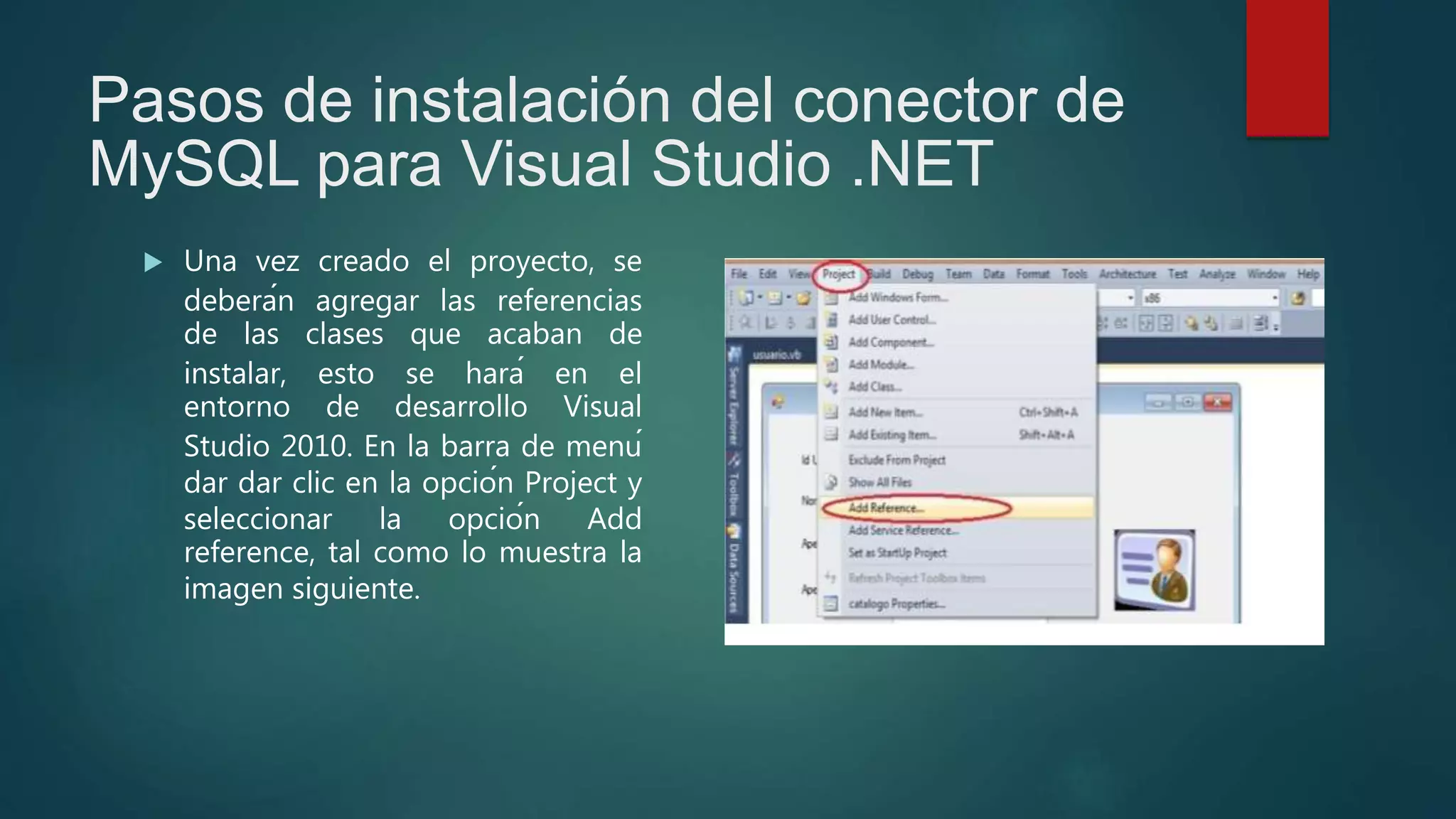Open the Data Sources side tab

tap(734, 569)
